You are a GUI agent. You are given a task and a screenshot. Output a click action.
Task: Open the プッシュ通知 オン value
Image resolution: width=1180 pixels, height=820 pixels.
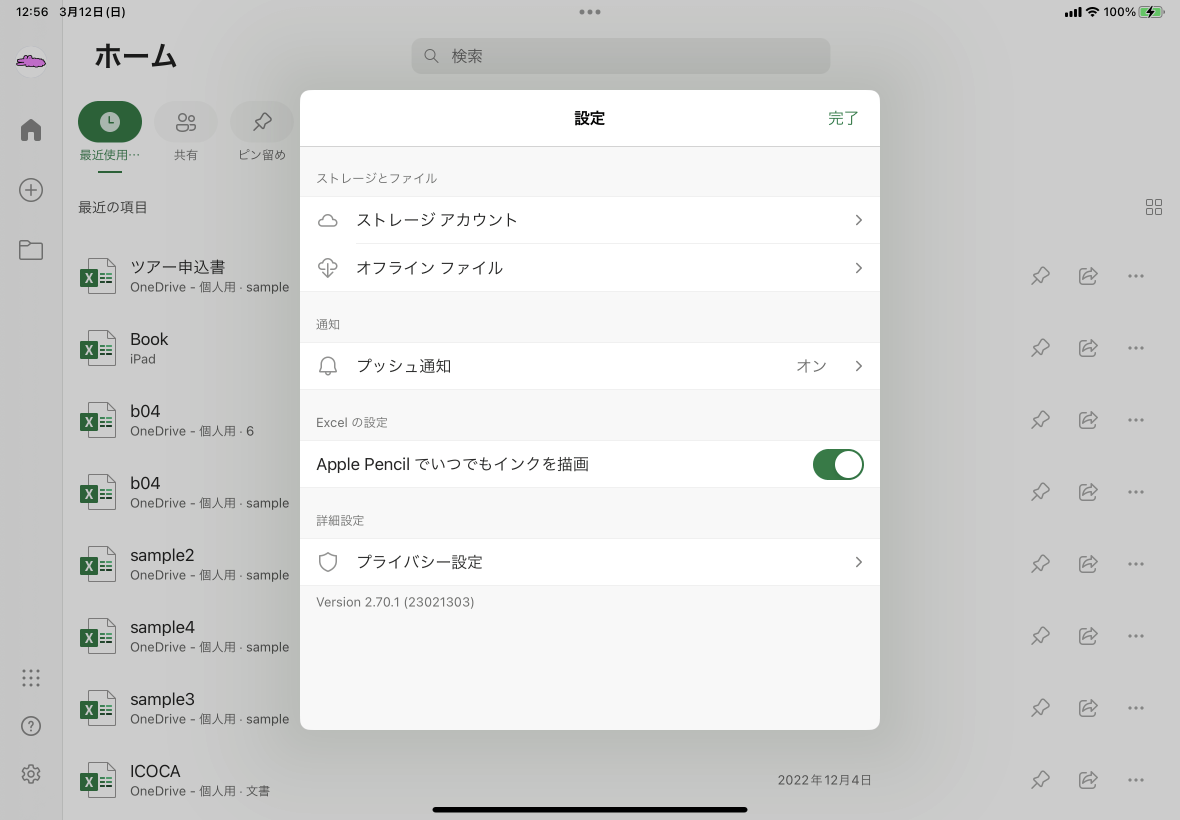coord(811,366)
